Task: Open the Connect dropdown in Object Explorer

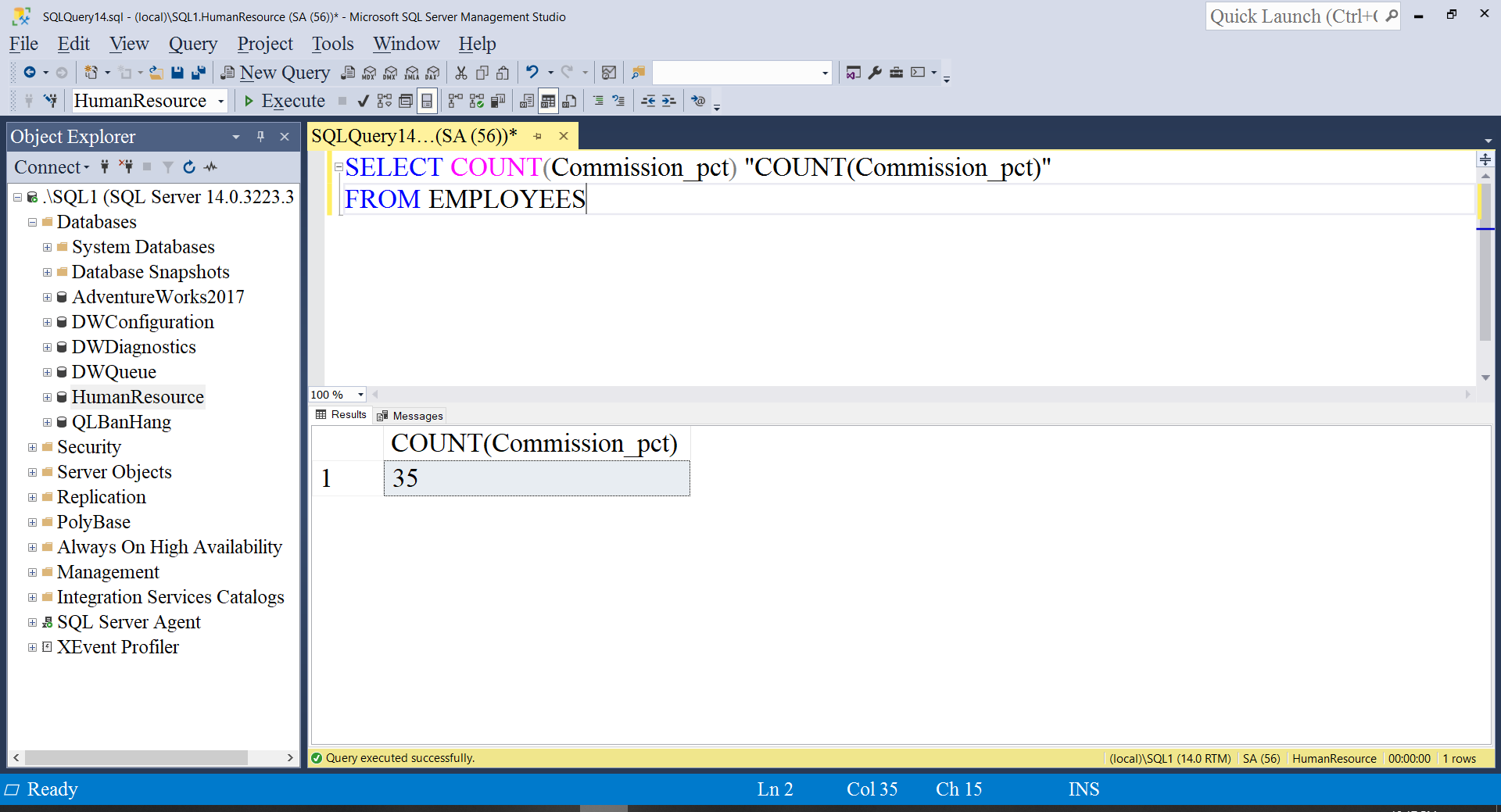Action: pyautogui.click(x=52, y=167)
